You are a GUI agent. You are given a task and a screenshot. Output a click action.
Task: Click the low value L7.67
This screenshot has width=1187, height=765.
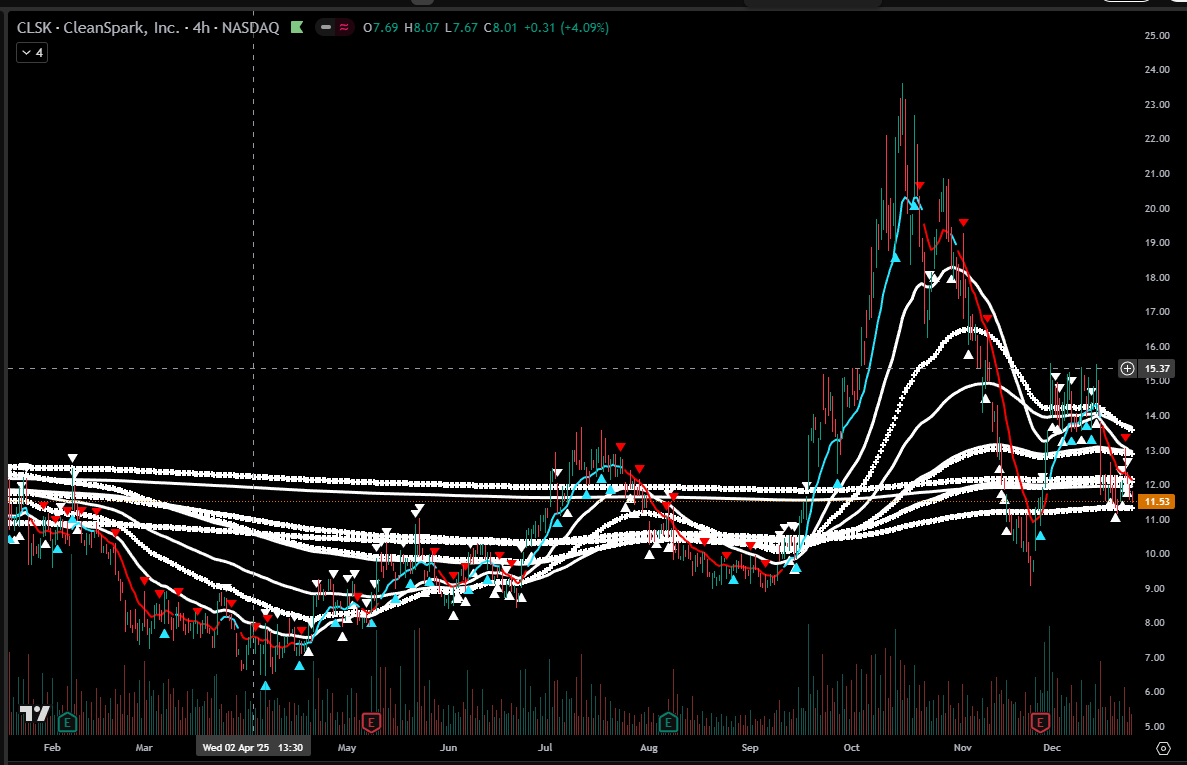click(x=461, y=27)
